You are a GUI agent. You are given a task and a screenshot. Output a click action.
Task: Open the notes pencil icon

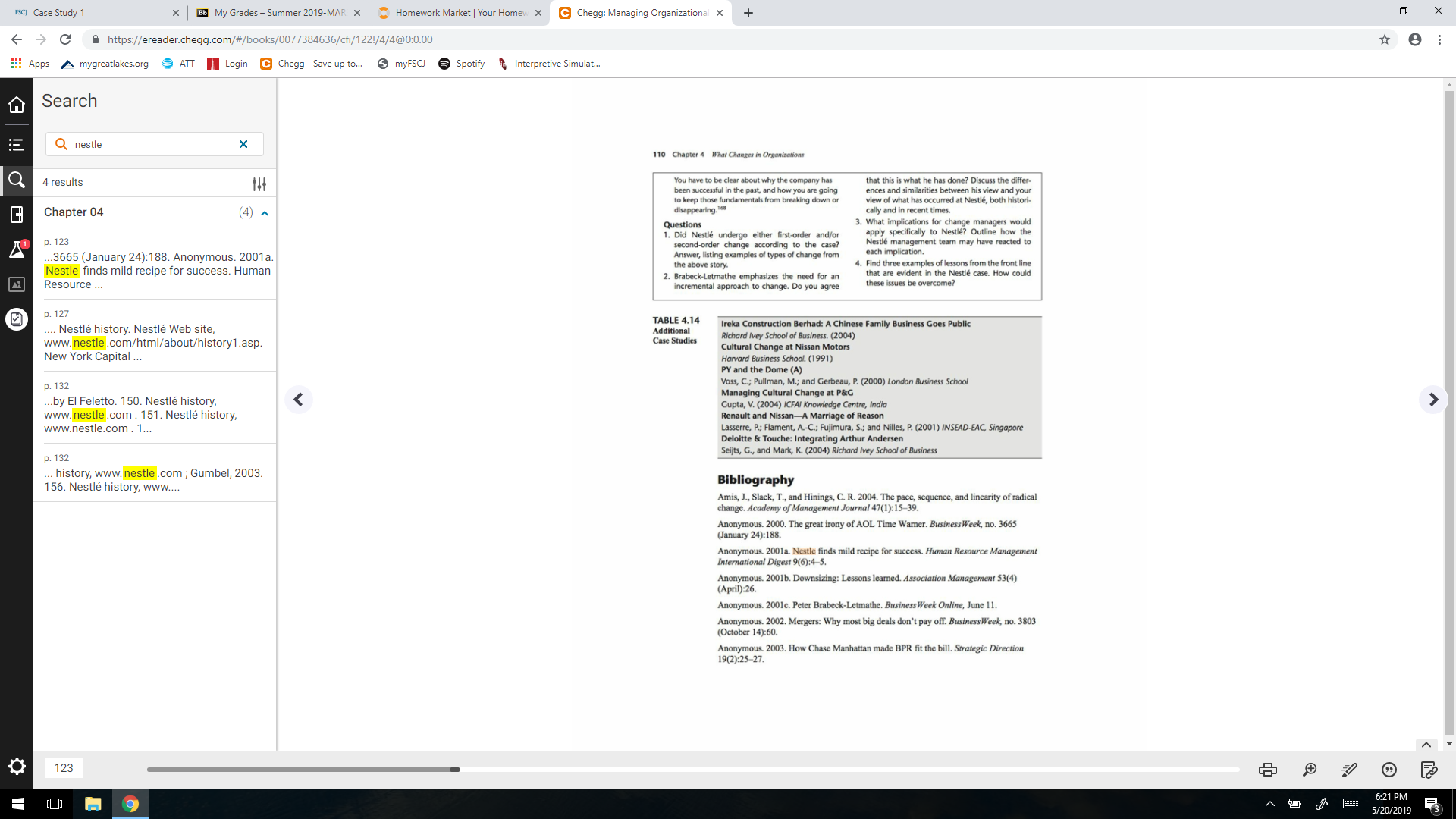(x=1429, y=770)
